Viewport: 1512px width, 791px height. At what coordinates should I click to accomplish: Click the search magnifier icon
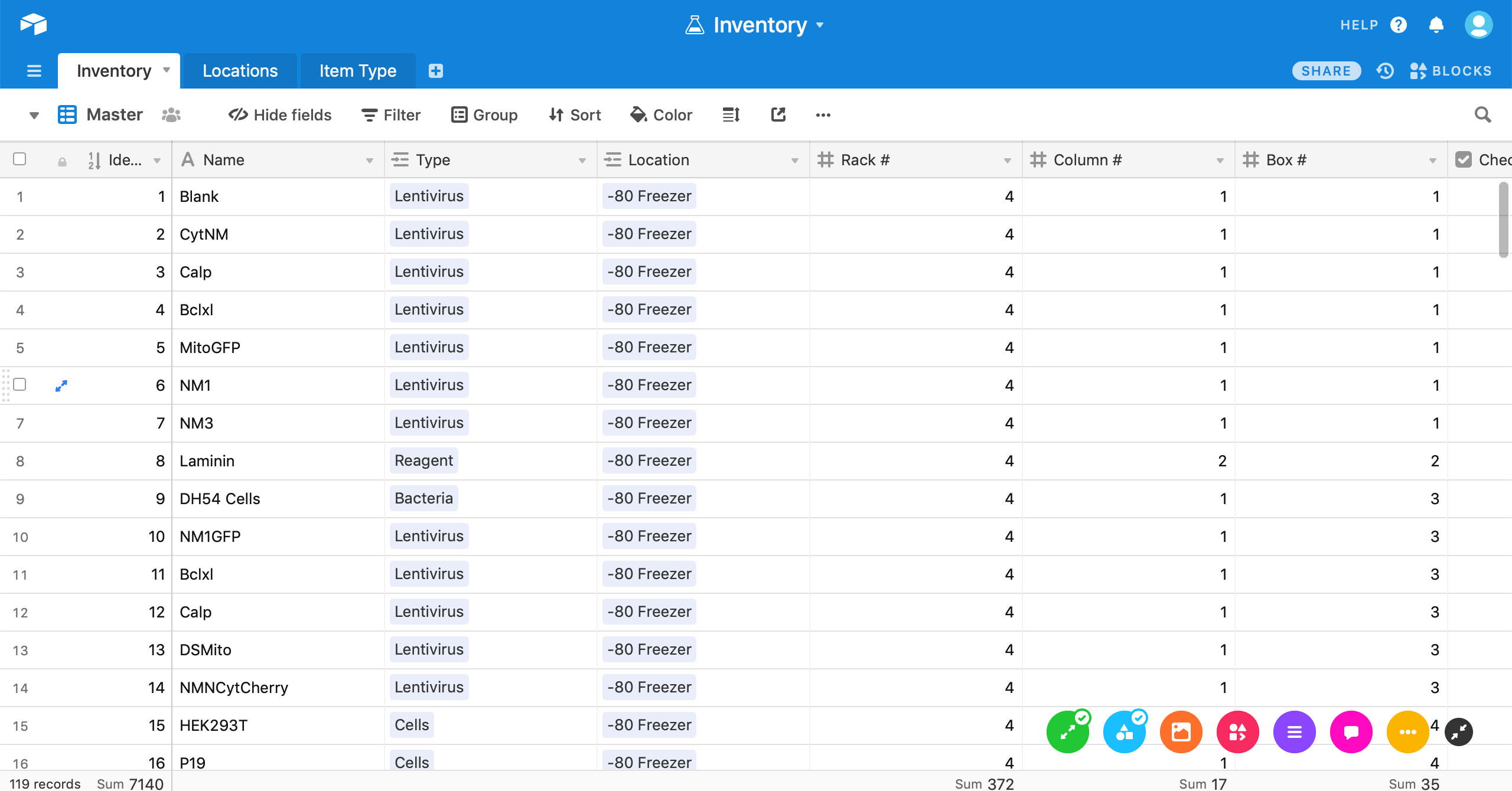click(1482, 115)
